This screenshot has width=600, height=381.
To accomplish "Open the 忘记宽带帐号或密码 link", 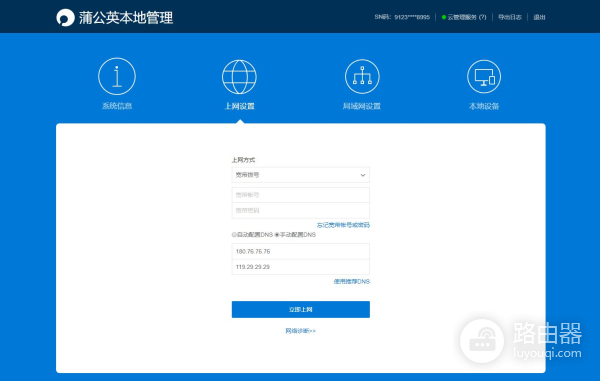I will click(x=343, y=225).
